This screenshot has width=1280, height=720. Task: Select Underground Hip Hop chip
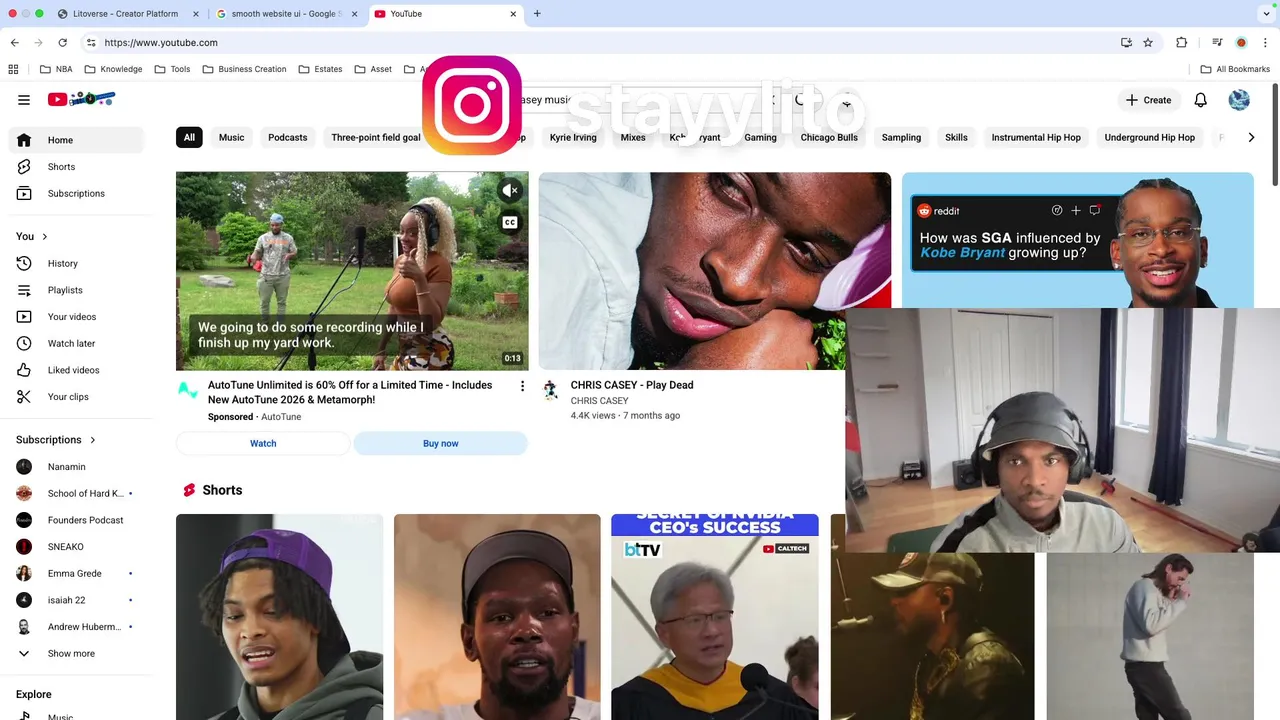point(1150,137)
